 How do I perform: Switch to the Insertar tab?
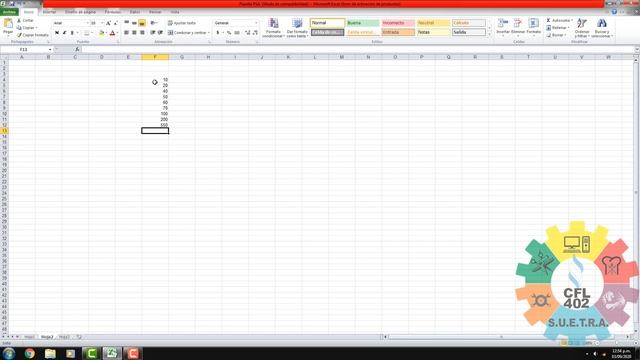[49, 12]
